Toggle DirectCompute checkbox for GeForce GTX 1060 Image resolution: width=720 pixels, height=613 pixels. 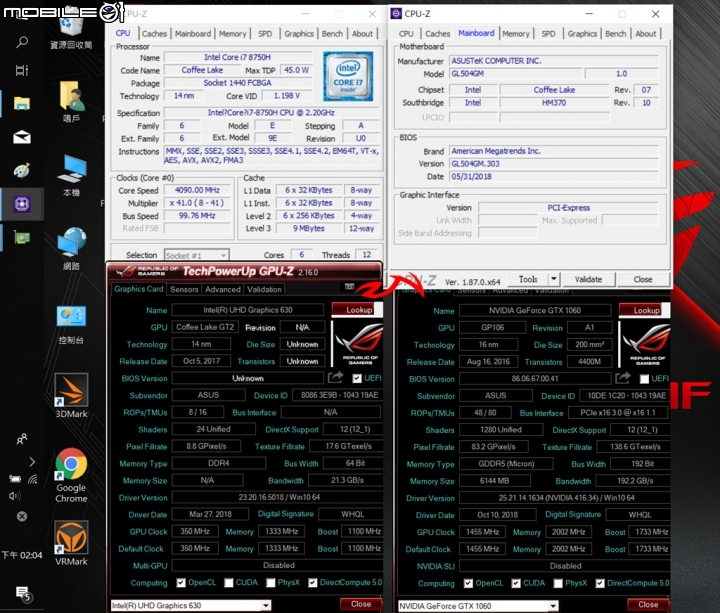click(600, 583)
